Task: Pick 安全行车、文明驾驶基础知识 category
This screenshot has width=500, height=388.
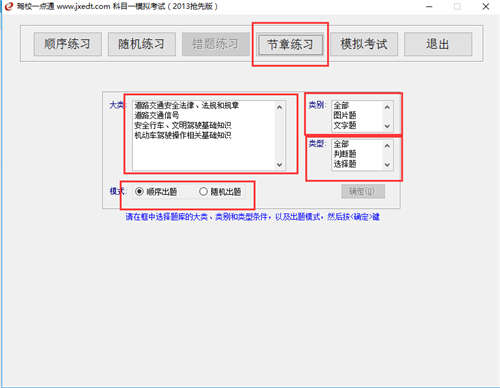Action: coord(183,126)
